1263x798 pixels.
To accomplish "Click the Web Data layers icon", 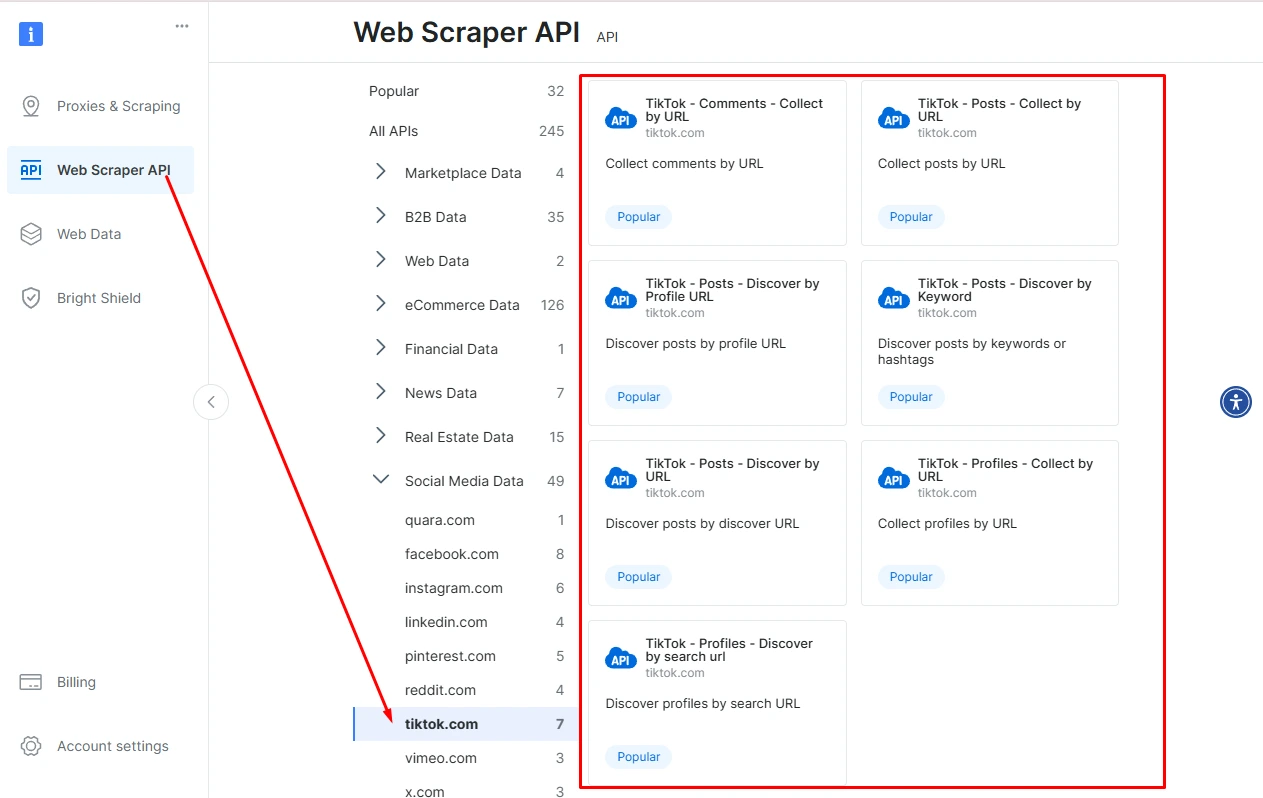I will (x=31, y=234).
